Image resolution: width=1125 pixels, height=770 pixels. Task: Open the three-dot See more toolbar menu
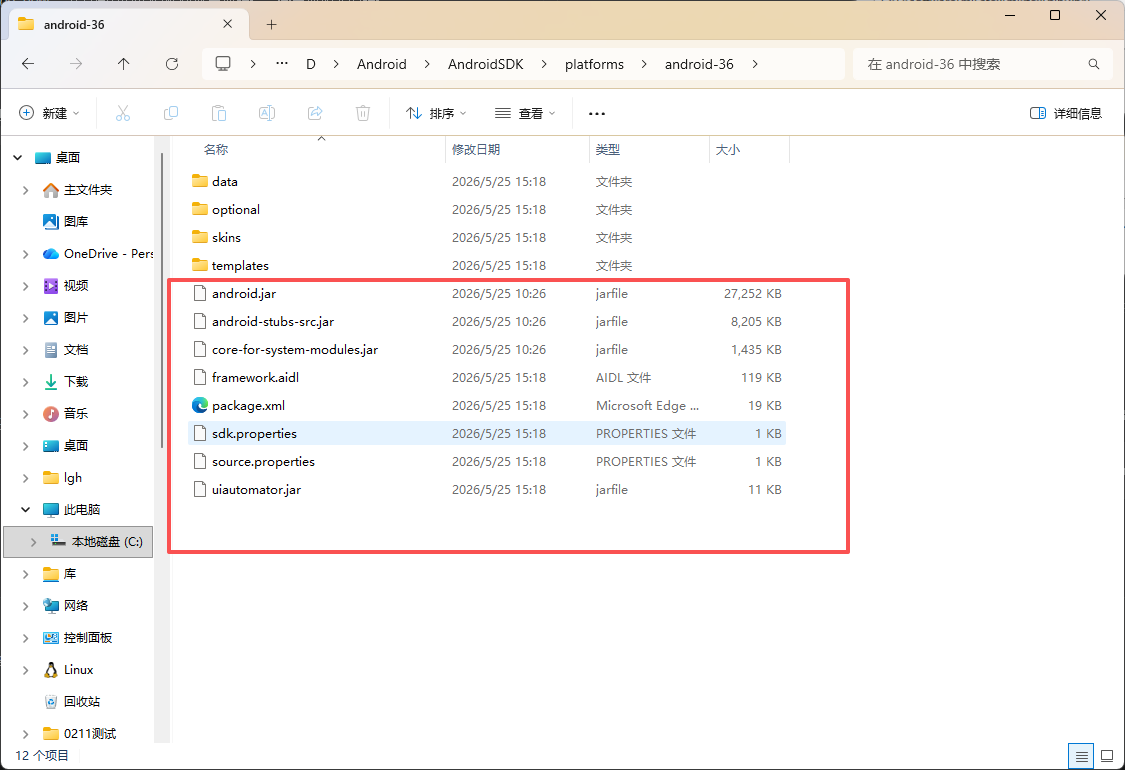click(x=596, y=113)
